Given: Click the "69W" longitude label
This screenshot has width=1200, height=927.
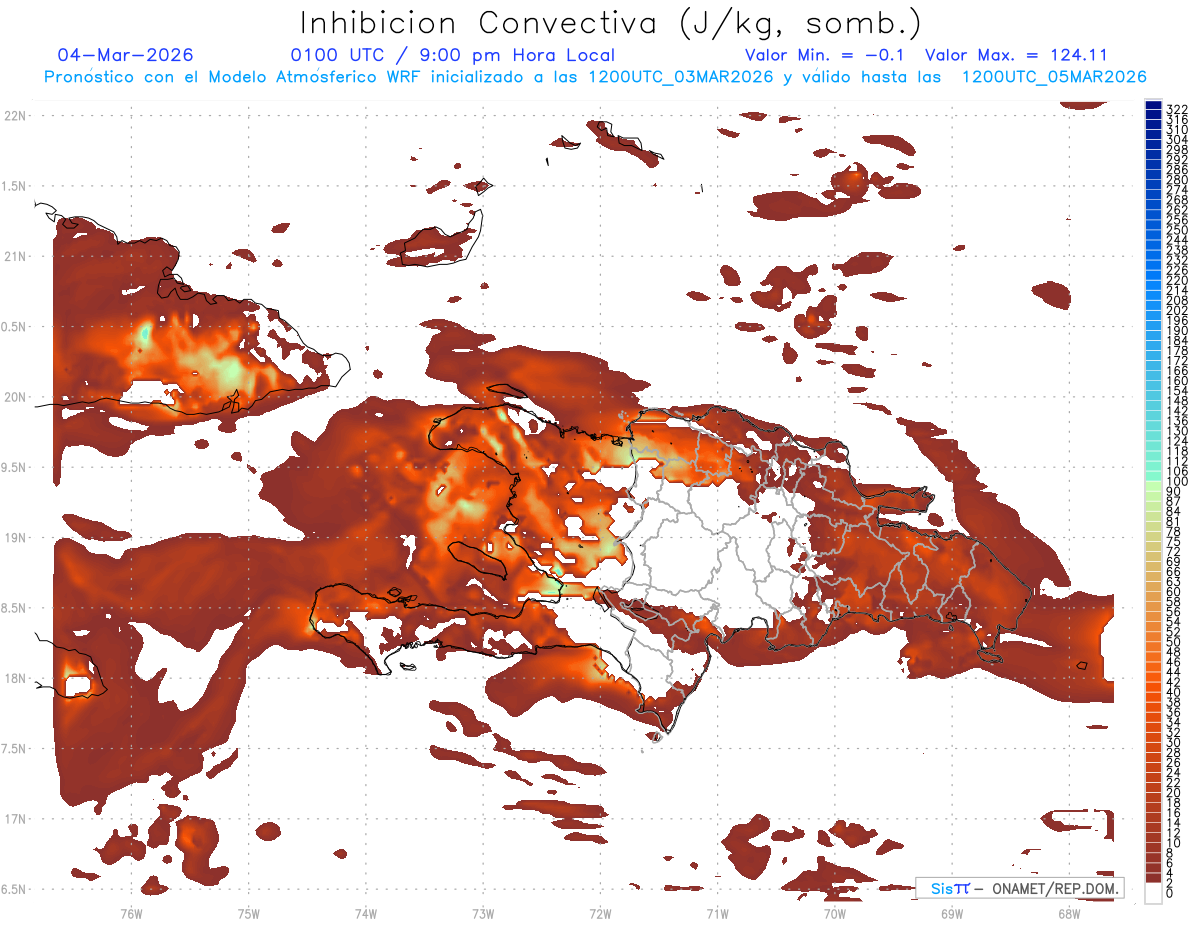Looking at the screenshot, I should 951,913.
